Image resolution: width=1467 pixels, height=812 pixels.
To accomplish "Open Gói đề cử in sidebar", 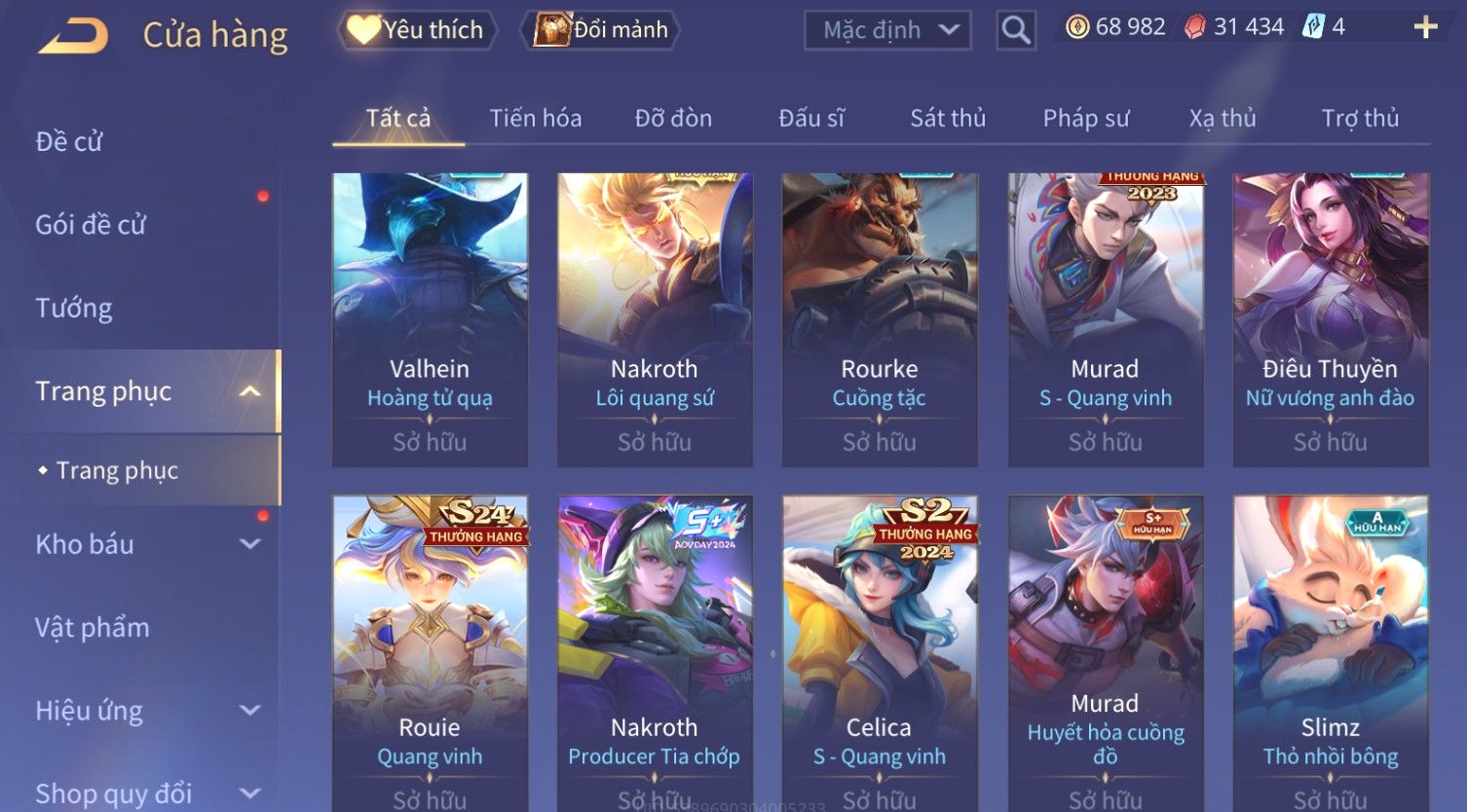I will pos(91,225).
